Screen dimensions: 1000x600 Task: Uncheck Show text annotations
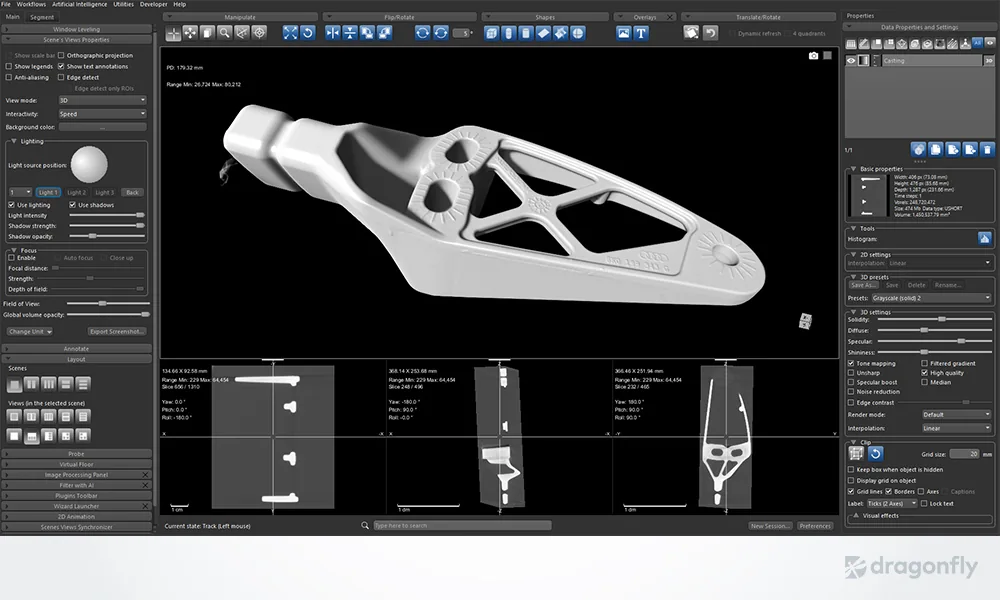tap(61, 66)
